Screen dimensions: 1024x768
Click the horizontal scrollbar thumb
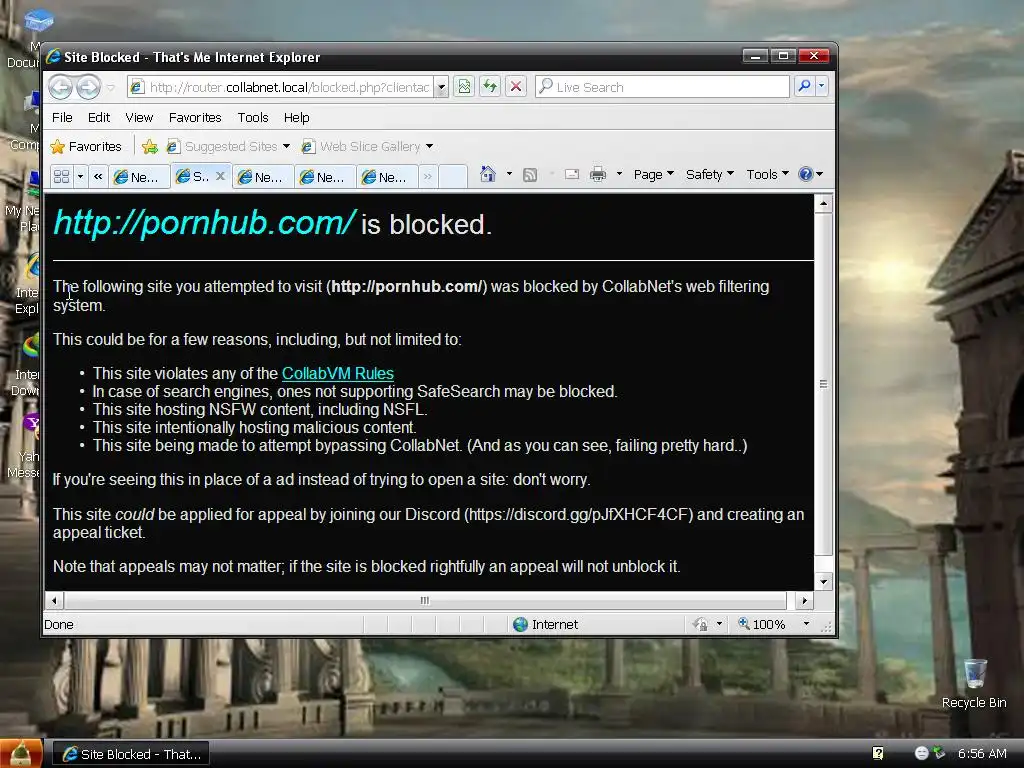[425, 600]
